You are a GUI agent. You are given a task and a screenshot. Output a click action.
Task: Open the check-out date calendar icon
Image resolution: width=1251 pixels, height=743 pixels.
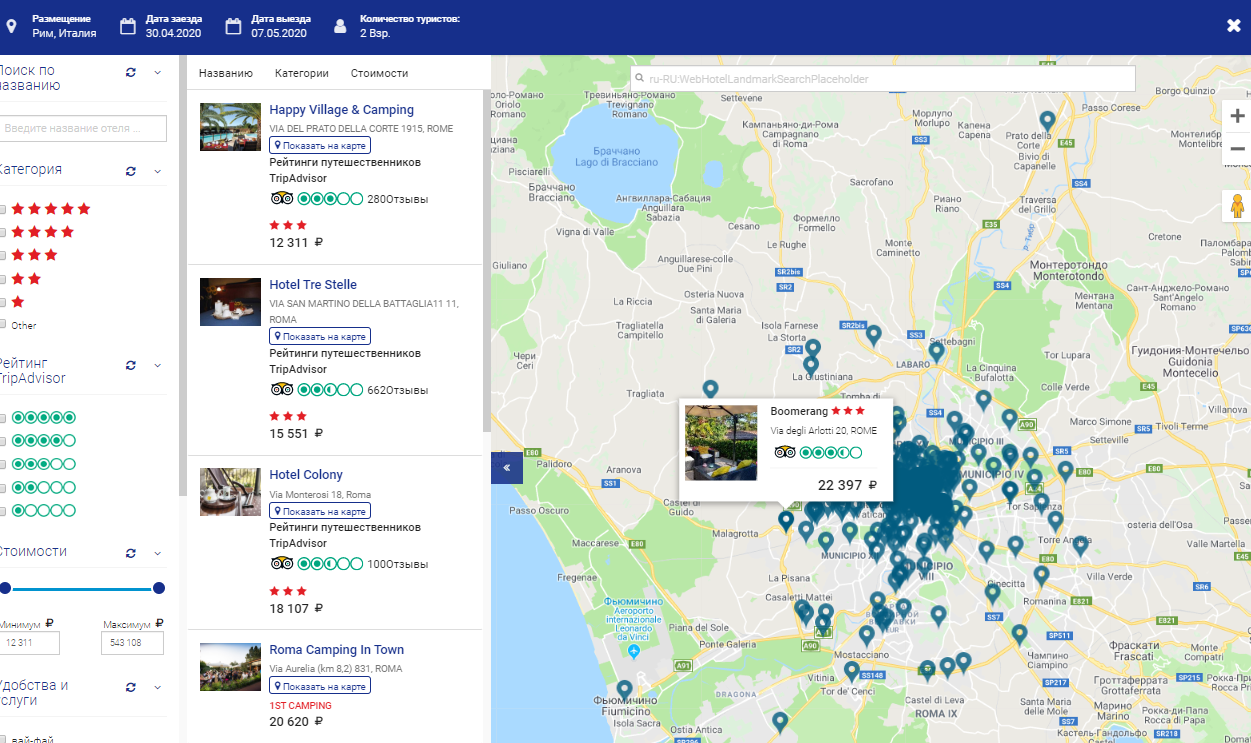pos(234,26)
